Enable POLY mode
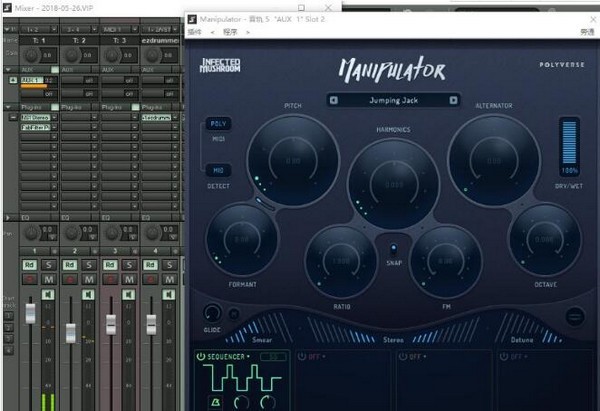Screen dimensions: 600x411 [218, 124]
